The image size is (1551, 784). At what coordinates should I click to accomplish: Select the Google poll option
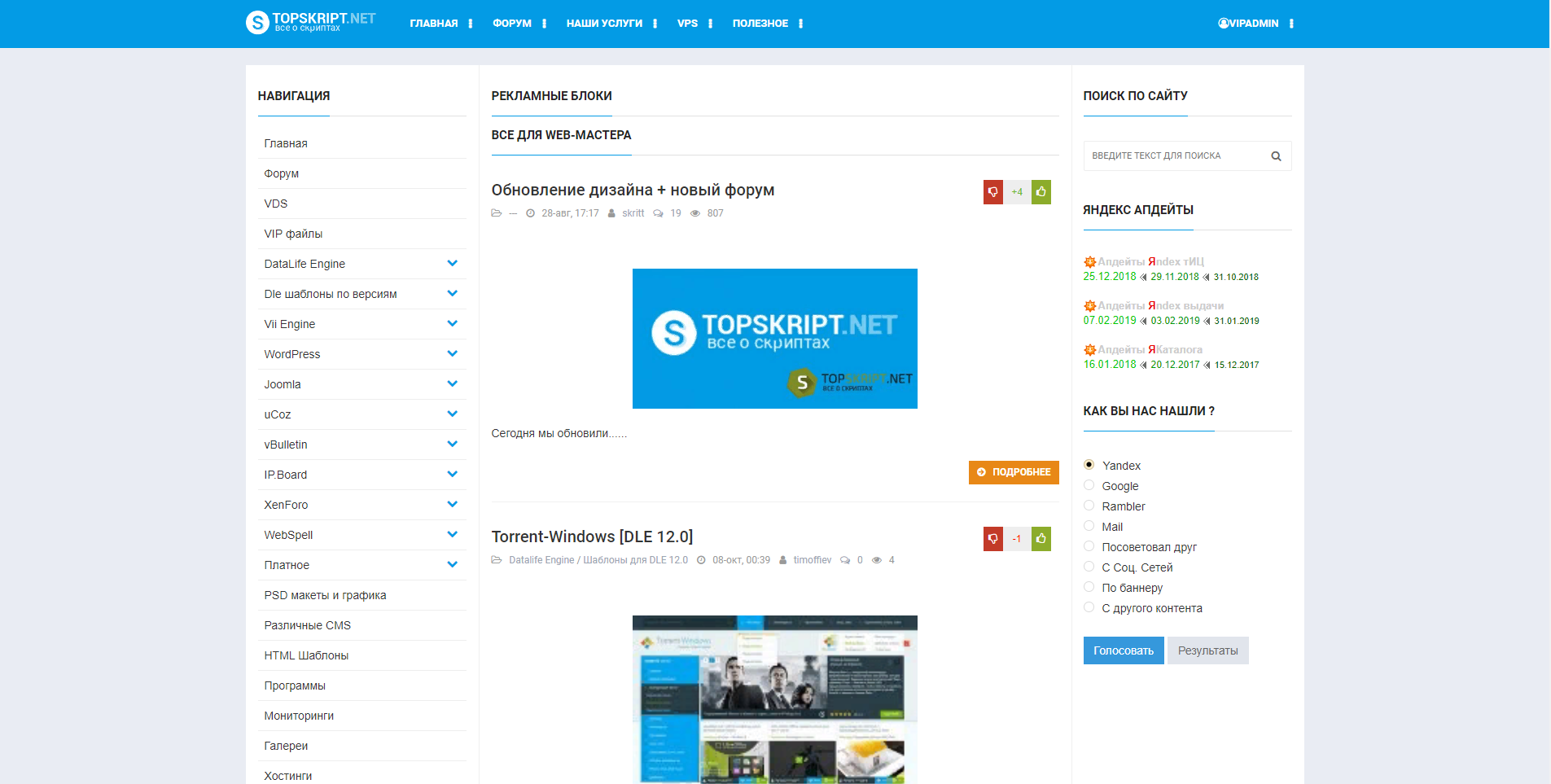1089,485
